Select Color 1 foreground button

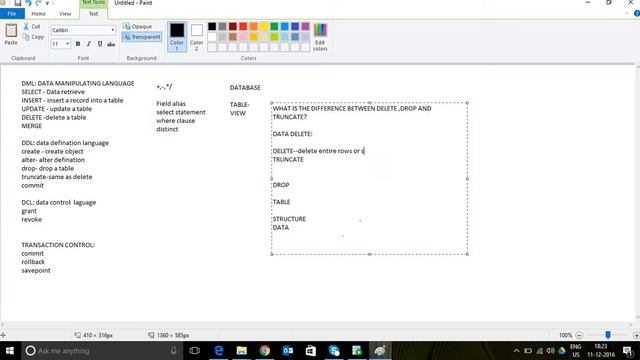pyautogui.click(x=177, y=37)
